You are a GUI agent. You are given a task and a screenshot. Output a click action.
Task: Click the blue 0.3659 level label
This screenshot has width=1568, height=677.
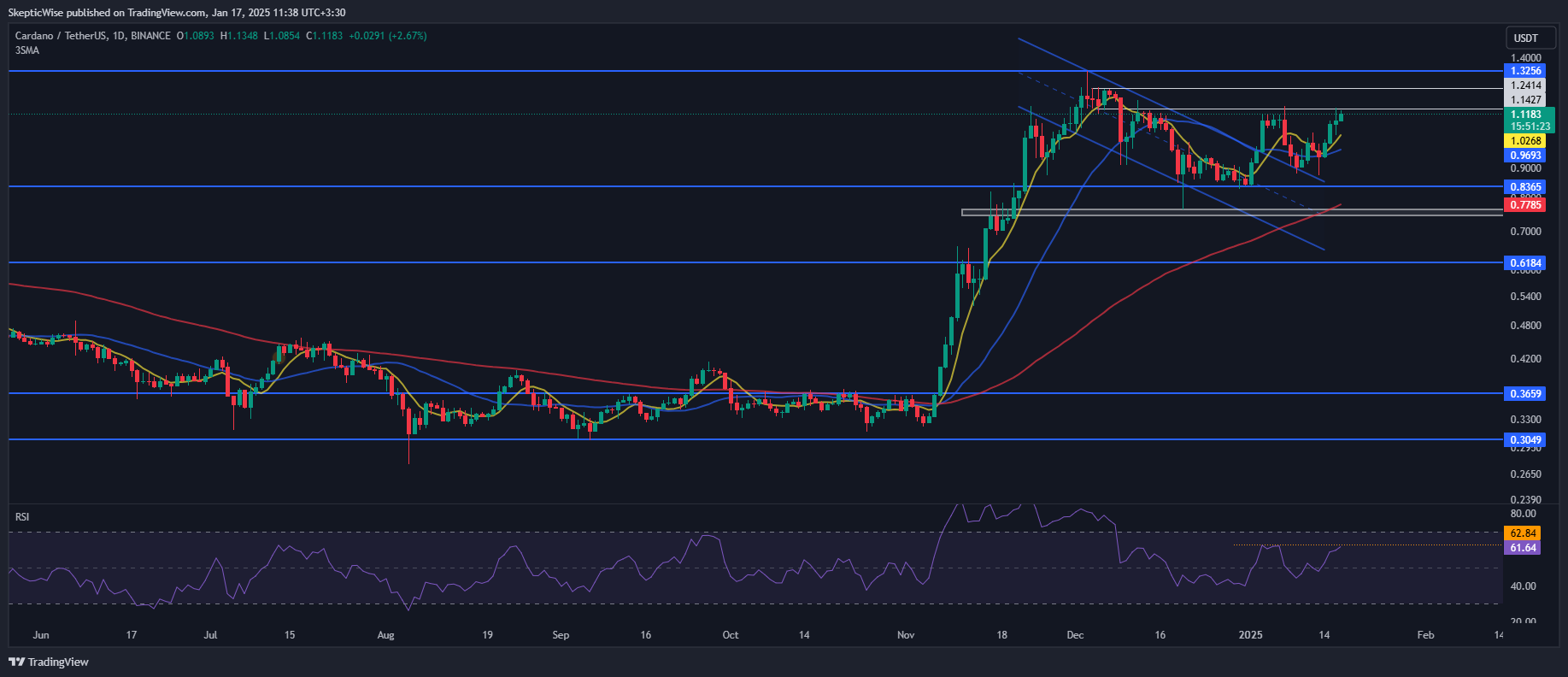(1526, 394)
